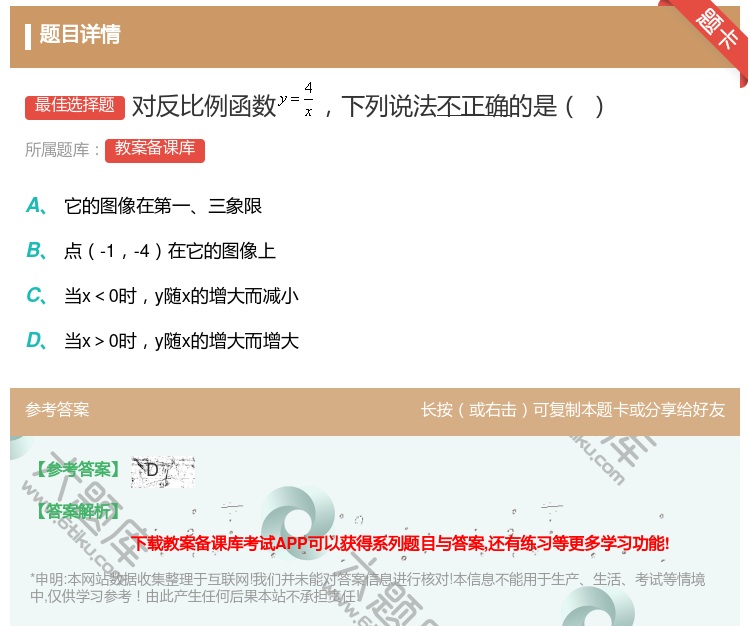Click the 参考答案 section heading
This screenshot has width=750, height=626.
point(57,410)
